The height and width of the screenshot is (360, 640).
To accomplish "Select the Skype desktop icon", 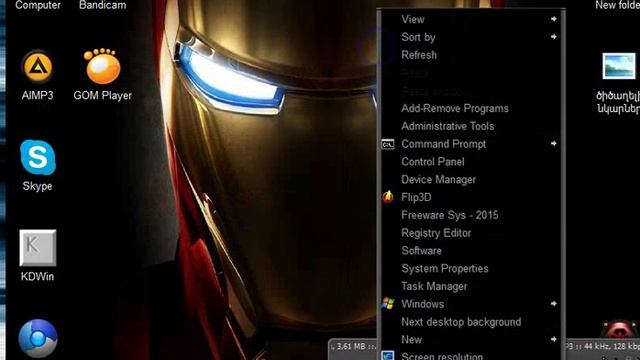I will (x=38, y=157).
